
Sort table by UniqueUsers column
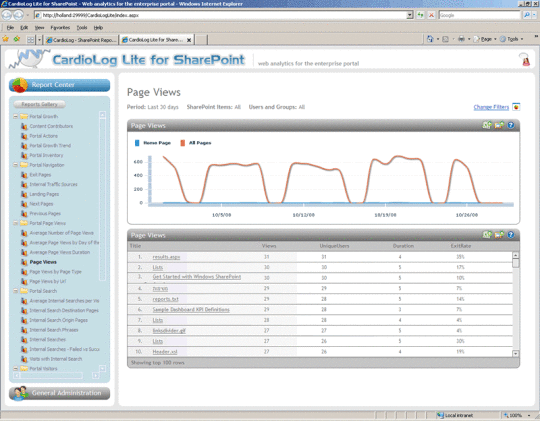tap(334, 246)
